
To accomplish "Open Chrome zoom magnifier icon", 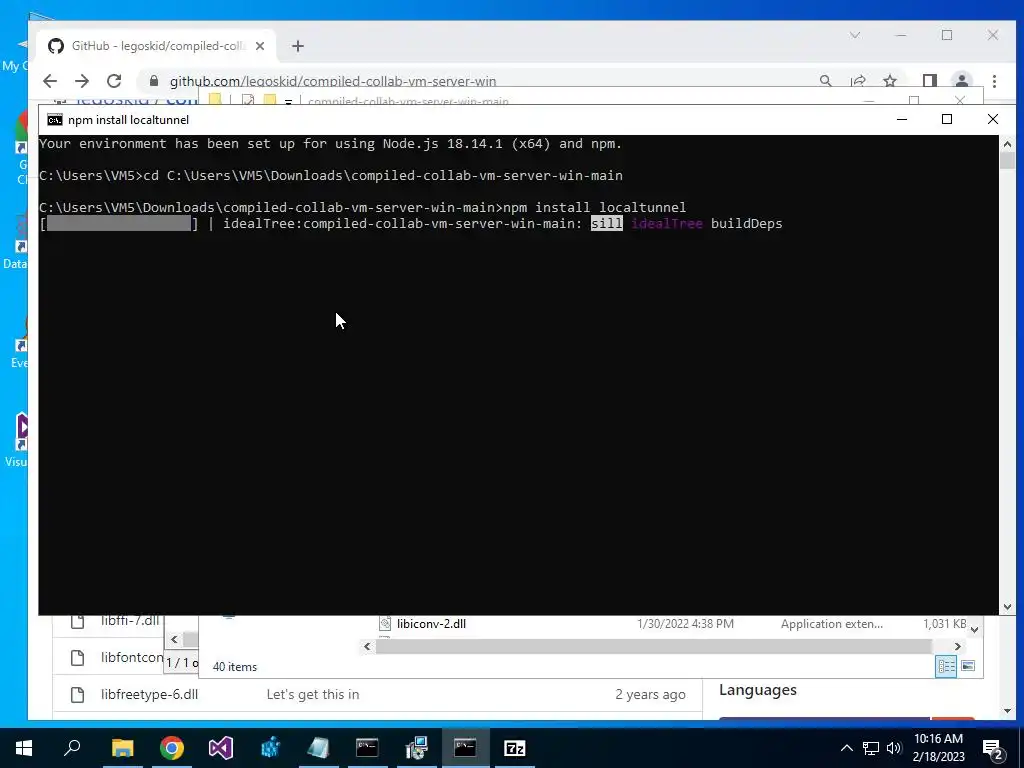I will pyautogui.click(x=825, y=81).
